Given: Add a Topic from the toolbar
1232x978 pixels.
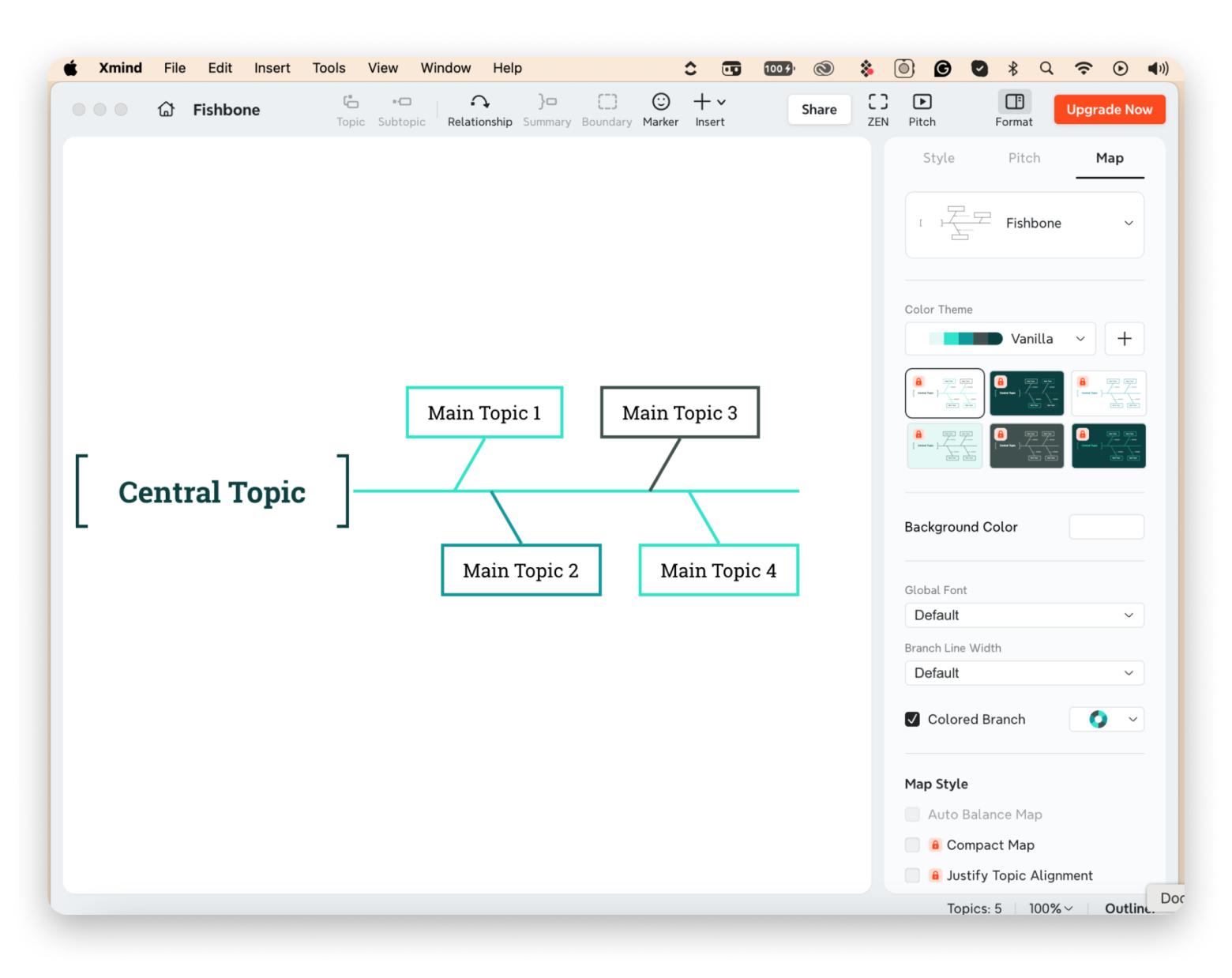Looking at the screenshot, I should (351, 110).
